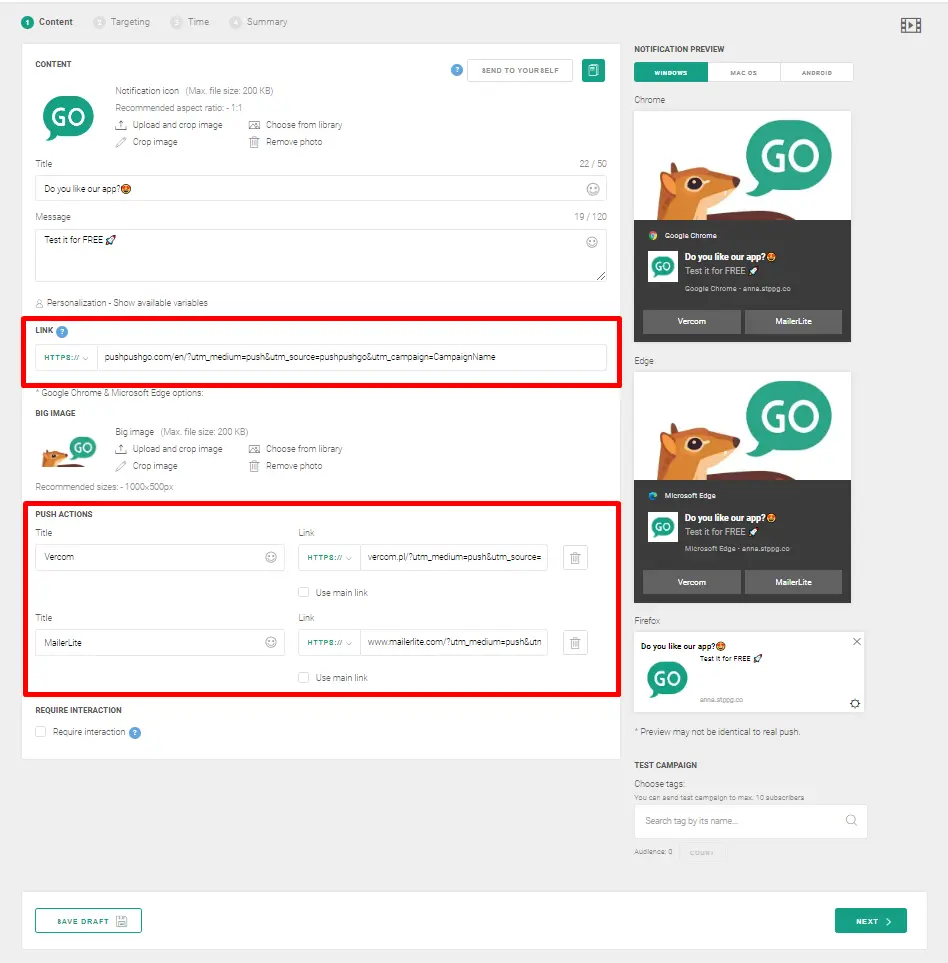Open emoji picker in the main Title field
This screenshot has width=948, height=963.
[592, 189]
